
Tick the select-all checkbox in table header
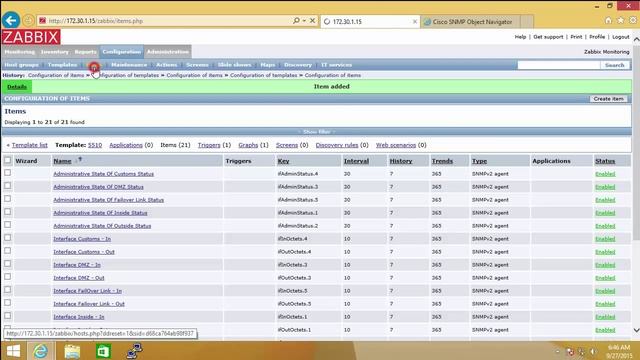coord(7,160)
